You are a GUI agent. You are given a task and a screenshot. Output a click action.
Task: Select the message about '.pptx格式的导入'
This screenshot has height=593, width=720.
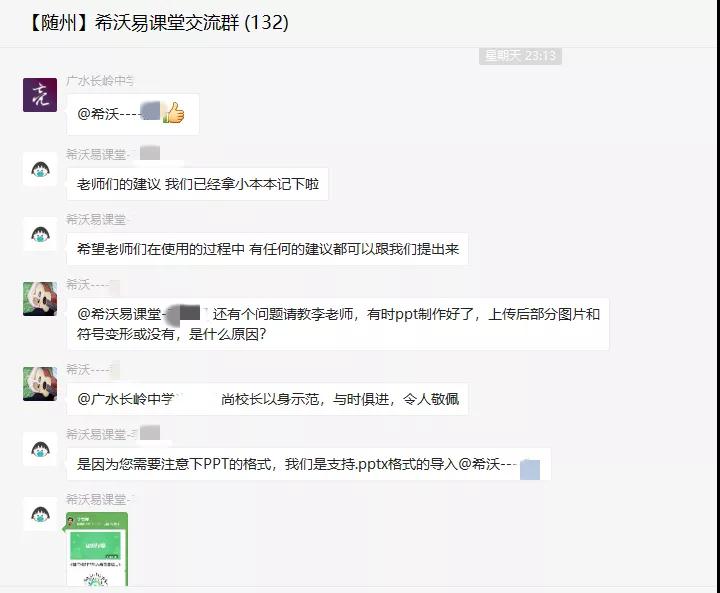[x=309, y=464]
